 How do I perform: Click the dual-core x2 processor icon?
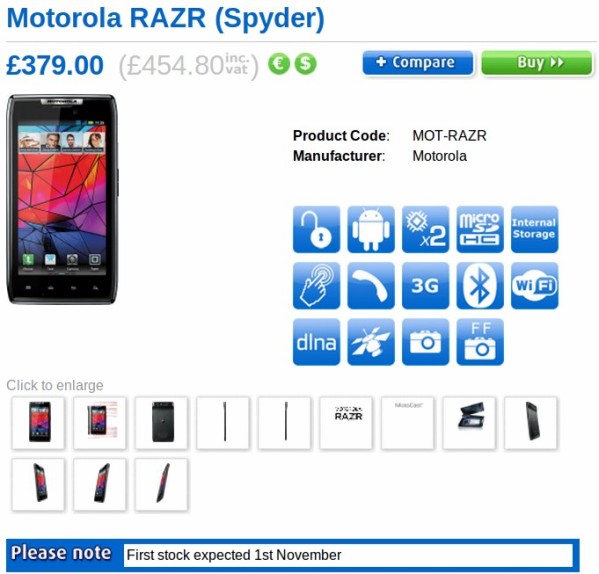click(426, 230)
